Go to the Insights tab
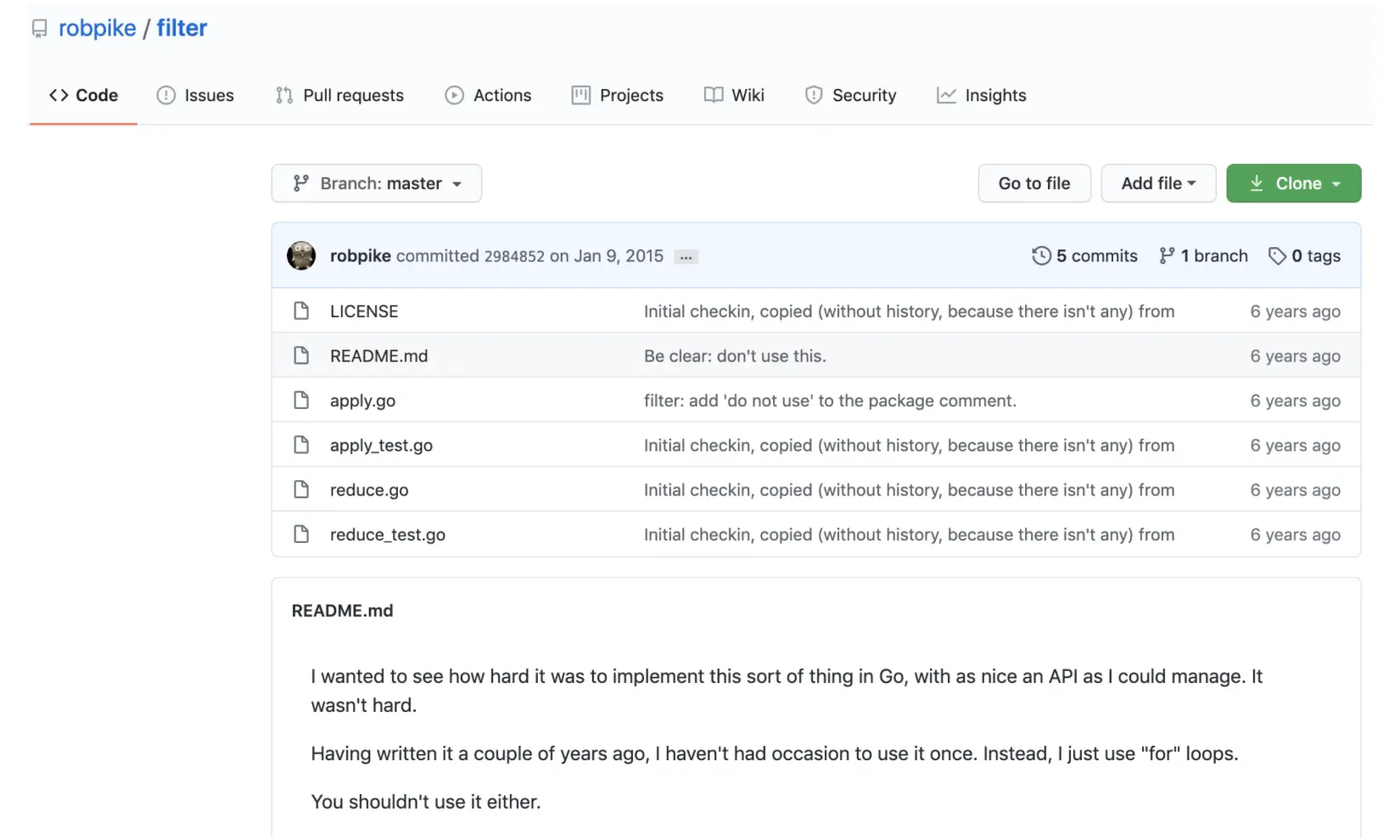Image resolution: width=1400 pixels, height=840 pixels. click(x=982, y=95)
